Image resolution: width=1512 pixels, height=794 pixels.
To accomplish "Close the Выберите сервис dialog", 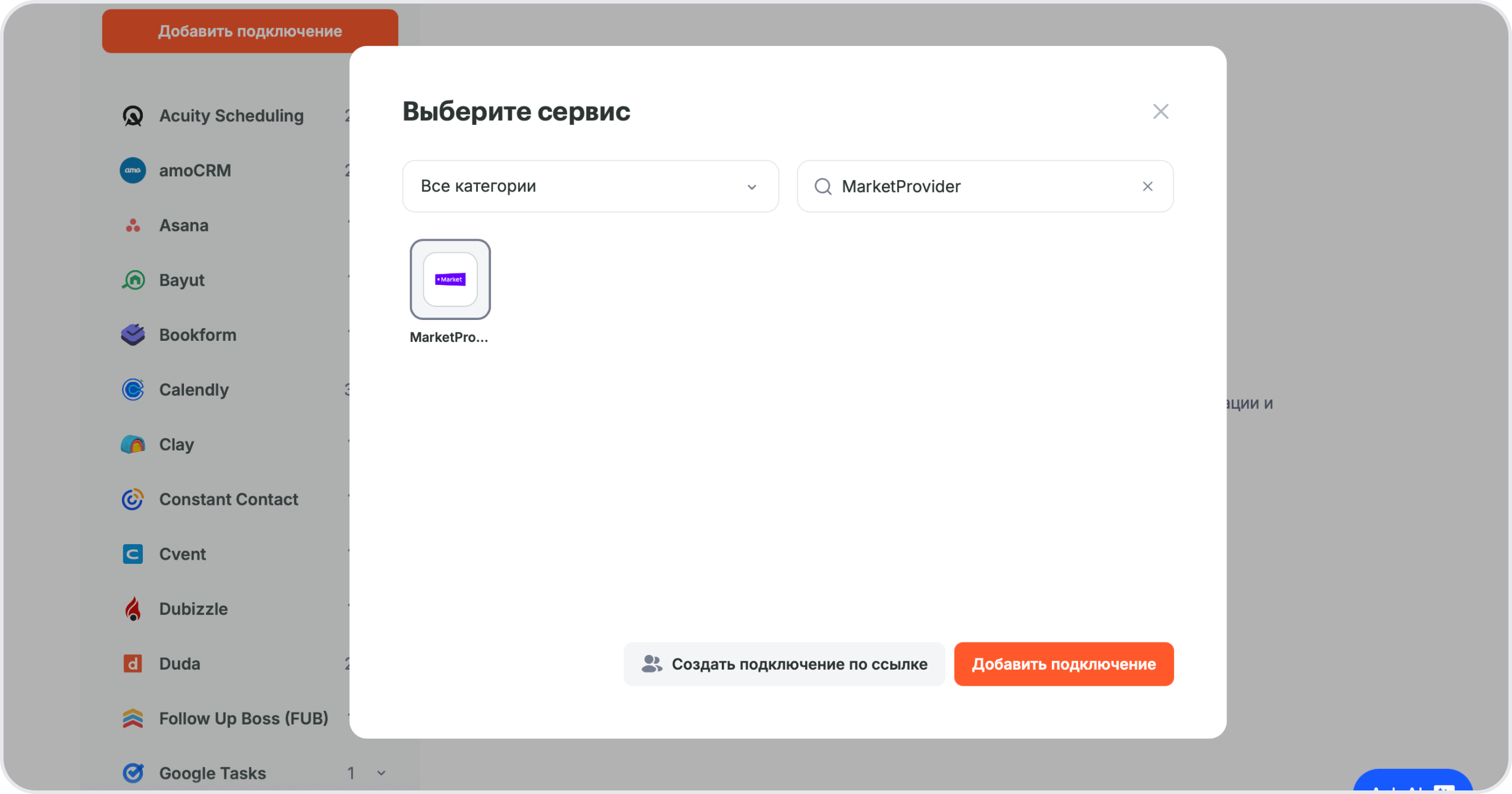I will [x=1160, y=112].
